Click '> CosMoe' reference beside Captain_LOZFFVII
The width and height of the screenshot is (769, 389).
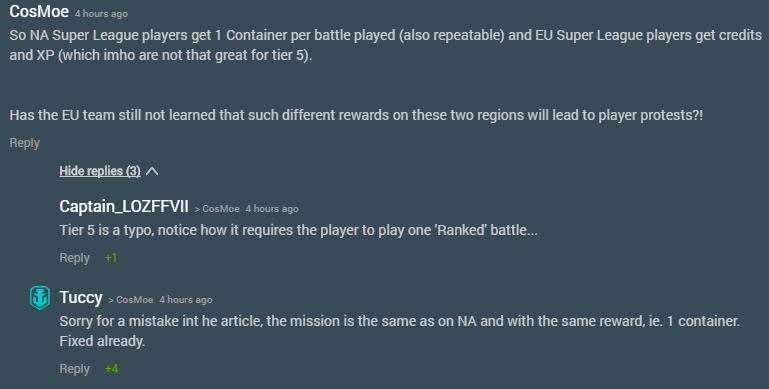point(217,208)
